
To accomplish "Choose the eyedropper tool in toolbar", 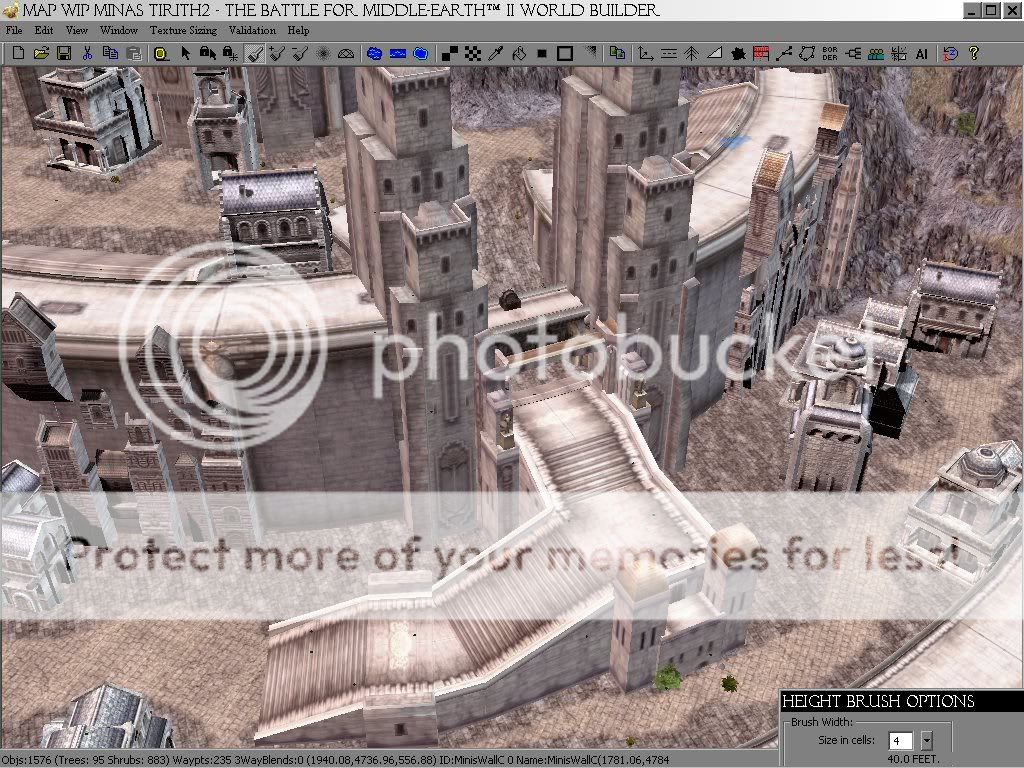I will coord(494,53).
